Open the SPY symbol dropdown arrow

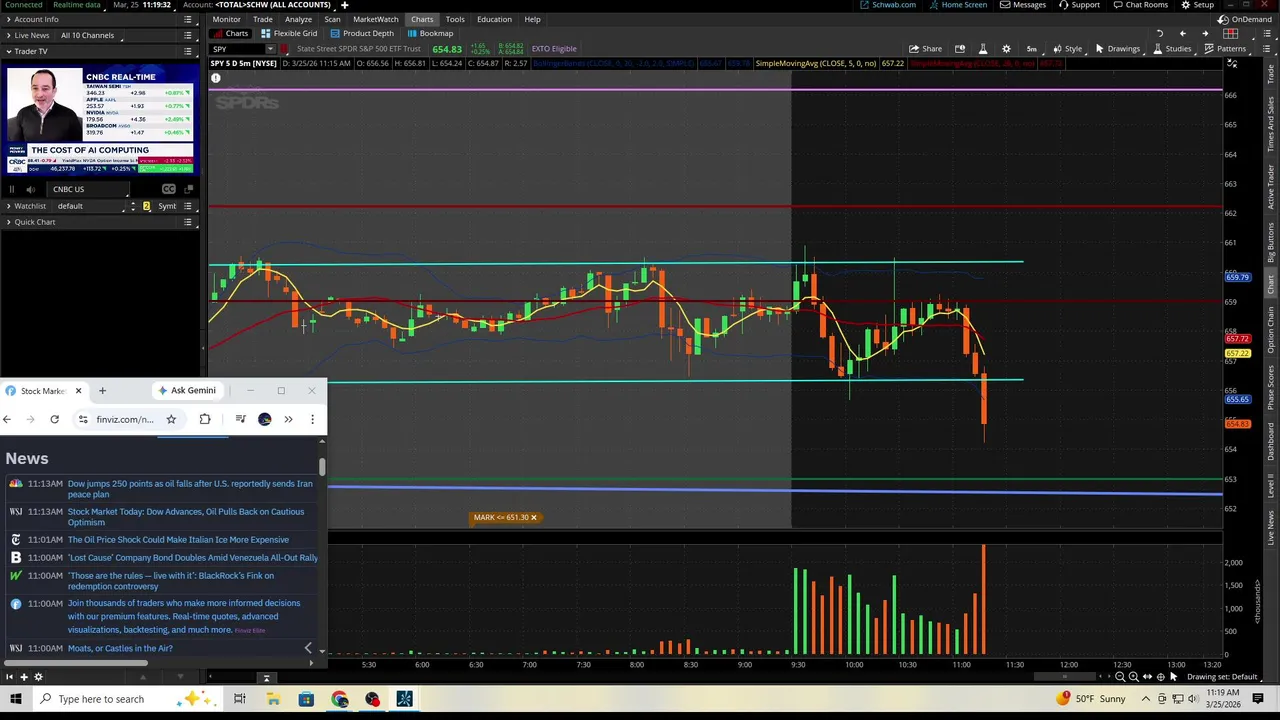[270, 49]
